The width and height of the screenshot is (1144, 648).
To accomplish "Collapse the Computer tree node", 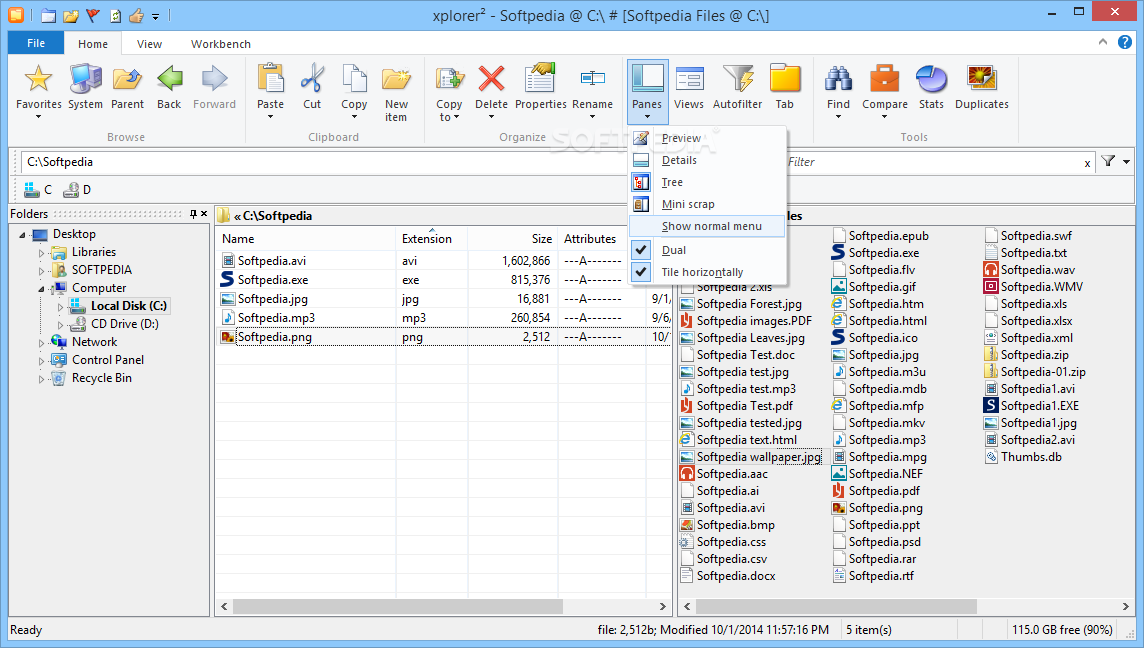I will [42, 289].
